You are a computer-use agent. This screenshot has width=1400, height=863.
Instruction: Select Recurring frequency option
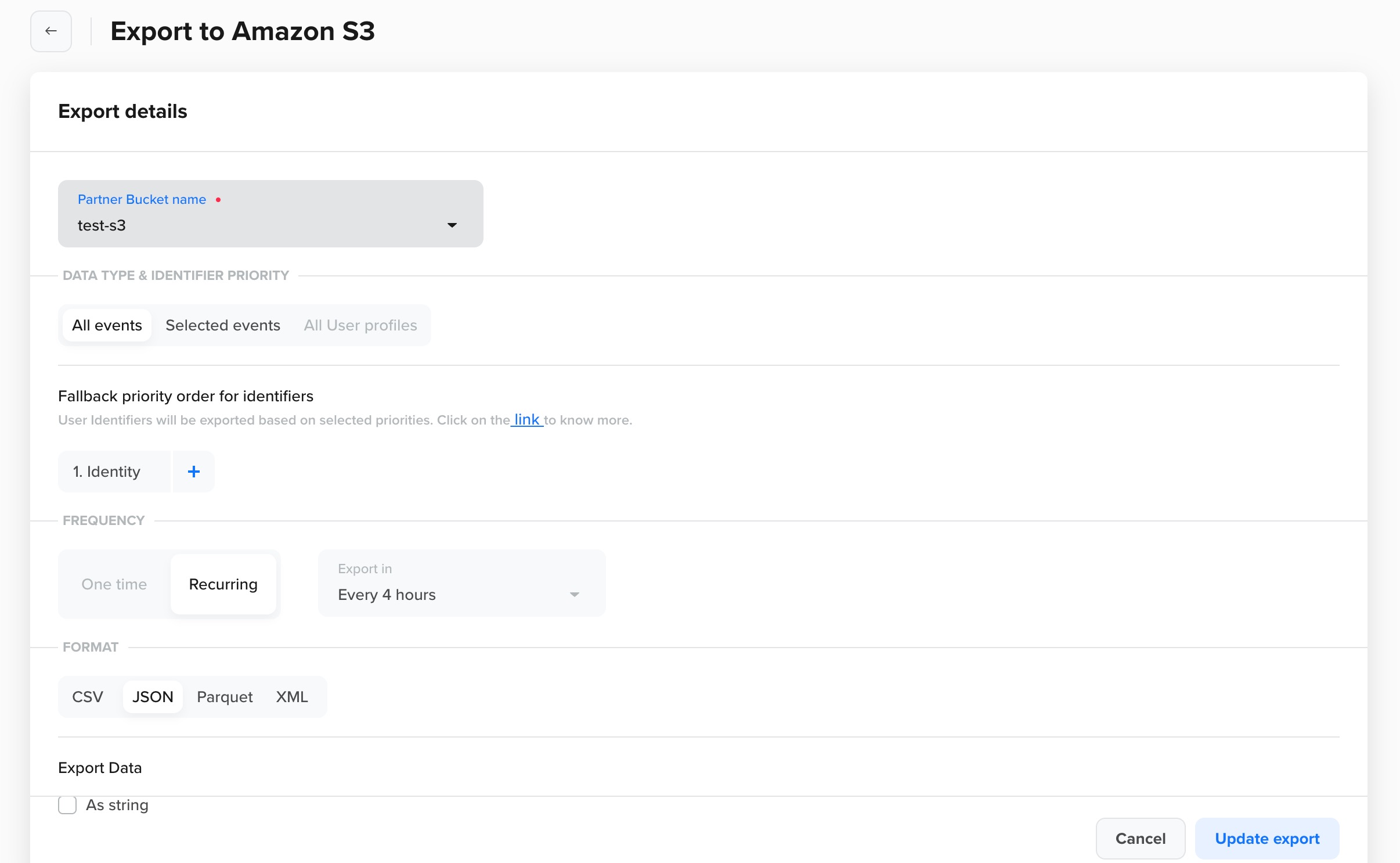(223, 584)
